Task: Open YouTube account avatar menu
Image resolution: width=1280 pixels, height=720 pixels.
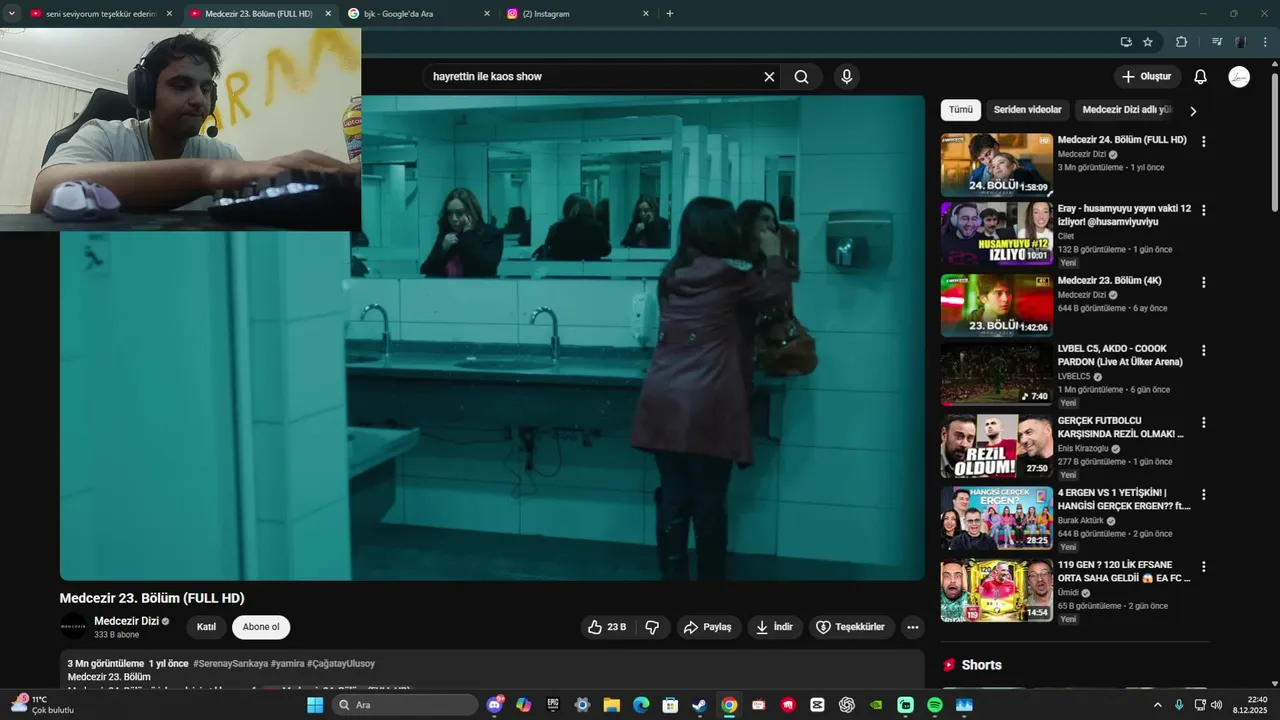Action: point(1239,77)
